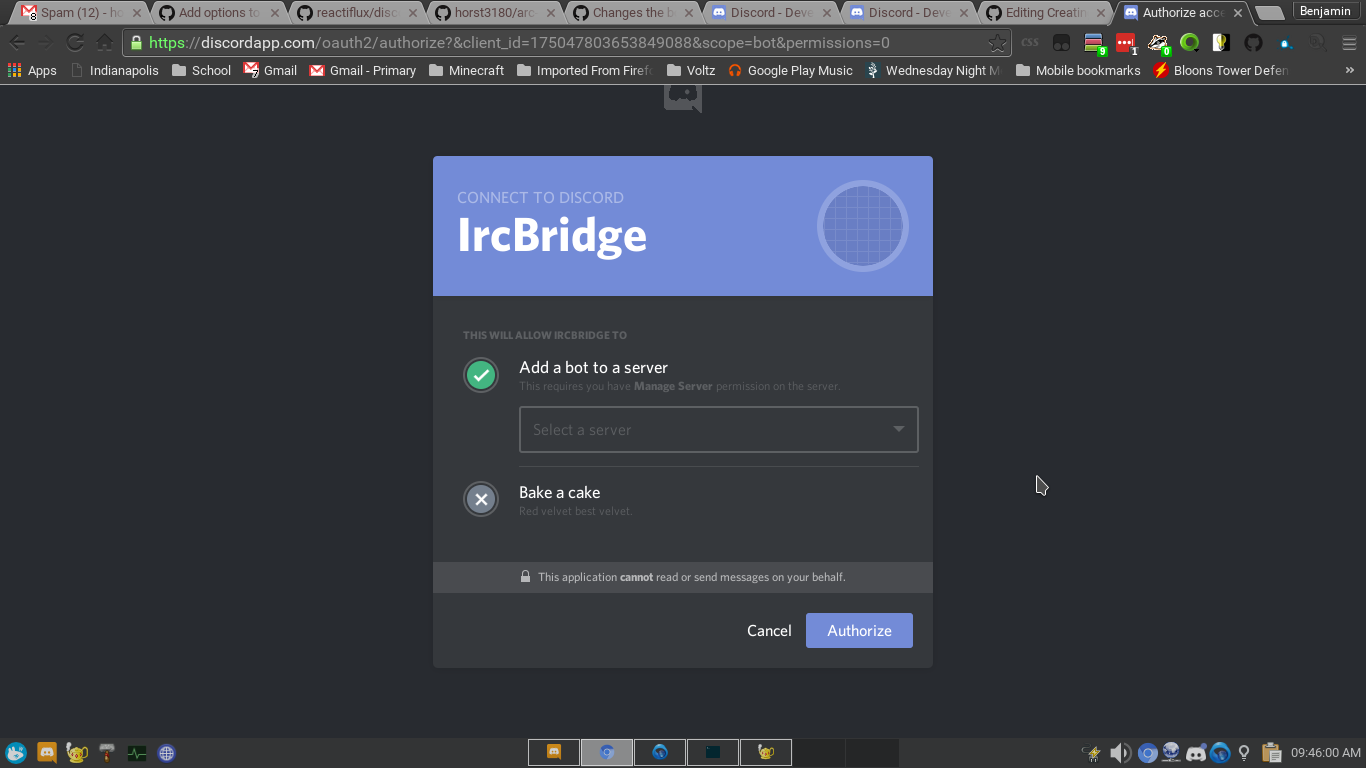1366x768 pixels.
Task: Open the volume slider from the tray
Action: click(x=1120, y=752)
